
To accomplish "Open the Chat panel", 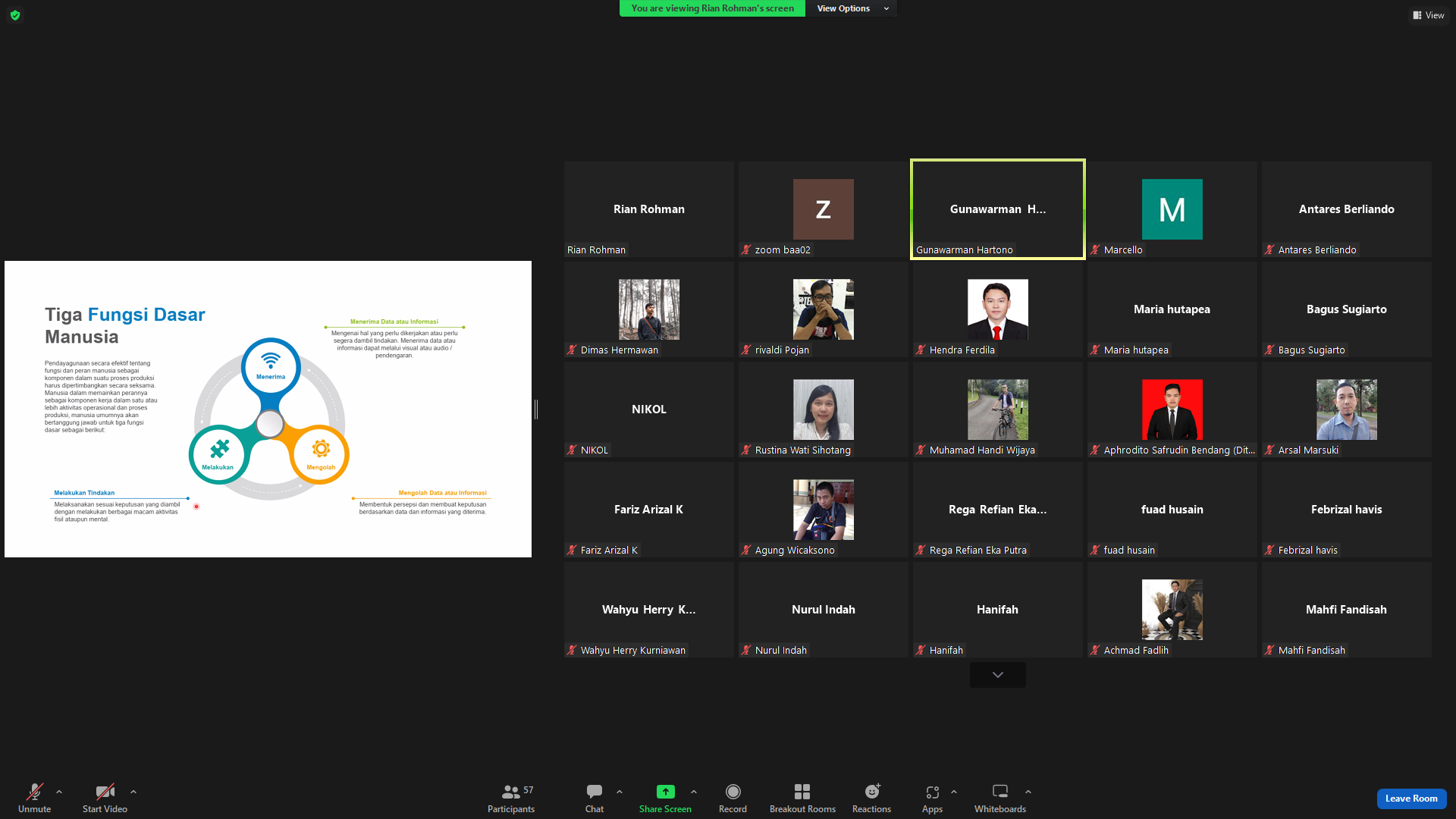I will (x=595, y=799).
